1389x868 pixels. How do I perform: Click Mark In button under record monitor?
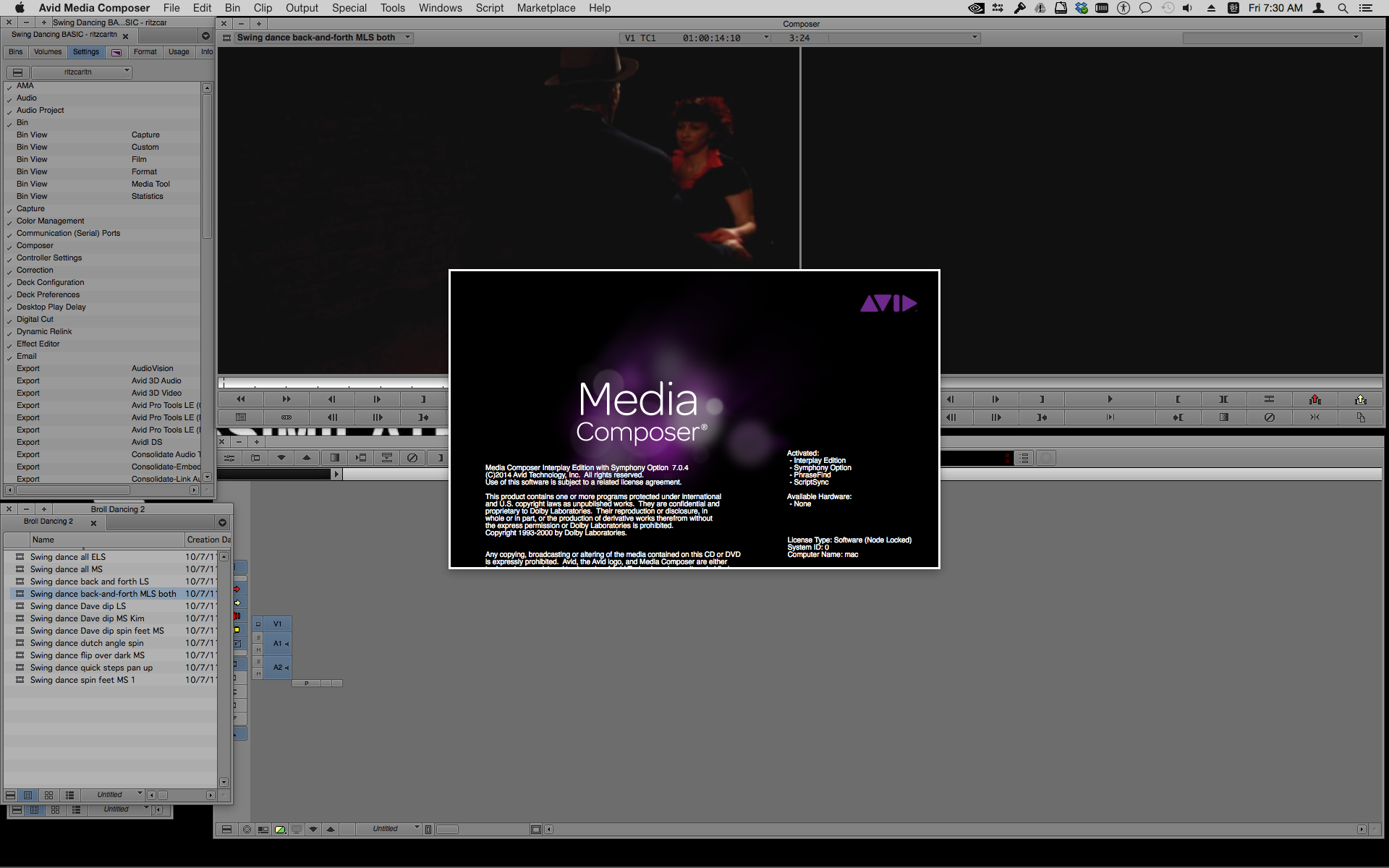point(1178,399)
